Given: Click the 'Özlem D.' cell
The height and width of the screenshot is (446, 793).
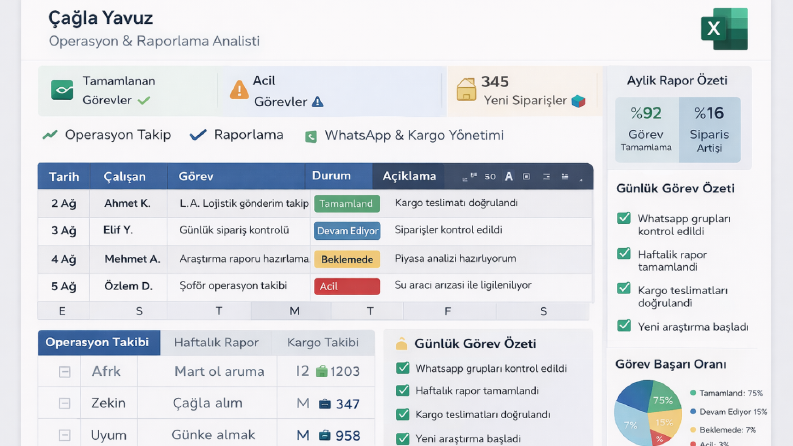Looking at the screenshot, I should 128,286.
